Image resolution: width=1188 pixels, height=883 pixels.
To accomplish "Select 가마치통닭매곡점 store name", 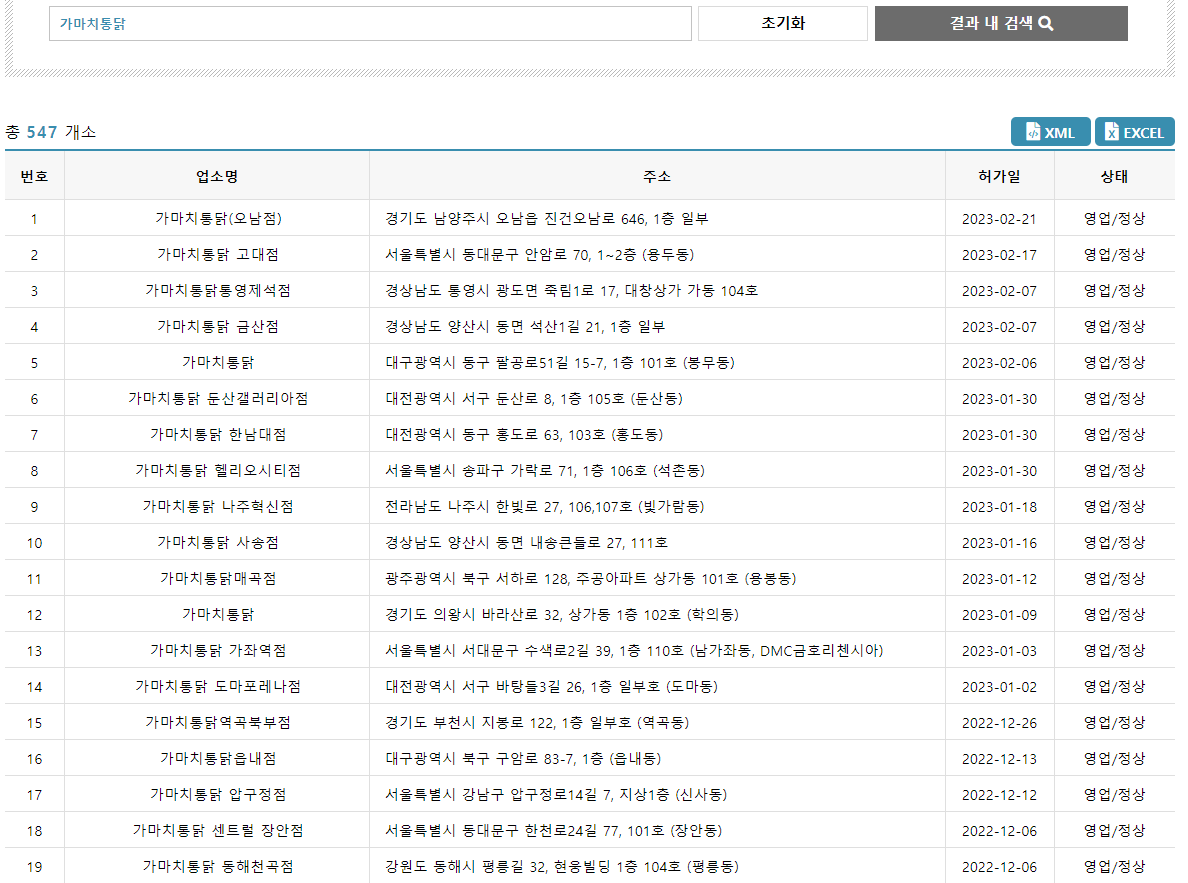I will 218,578.
